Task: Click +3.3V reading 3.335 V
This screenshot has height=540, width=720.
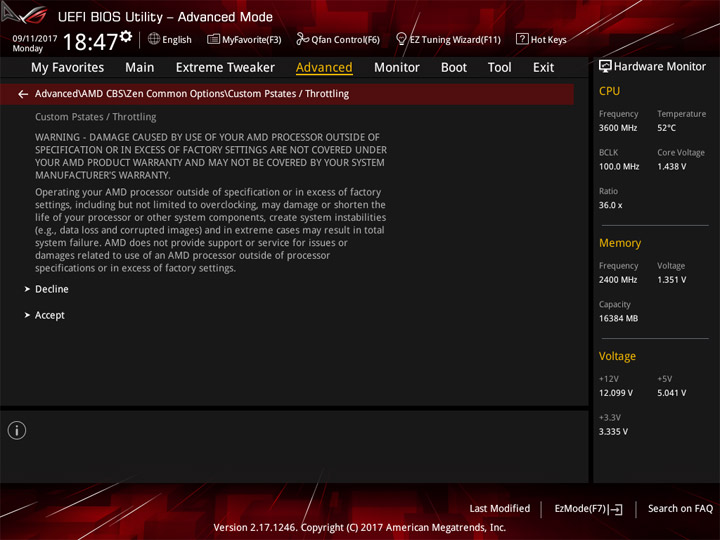Action: [x=613, y=431]
